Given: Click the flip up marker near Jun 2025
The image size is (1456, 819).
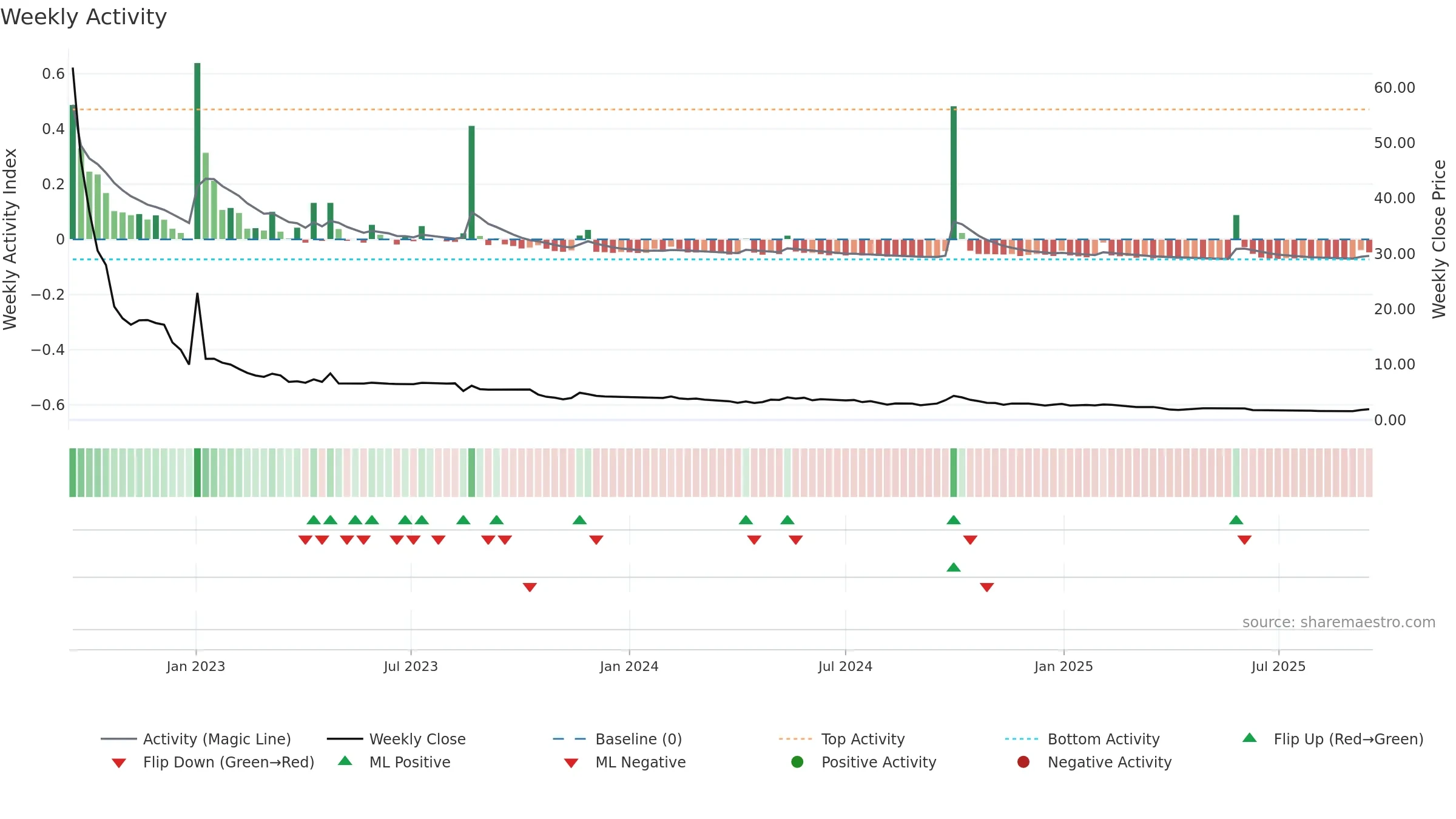Looking at the screenshot, I should 1236,520.
